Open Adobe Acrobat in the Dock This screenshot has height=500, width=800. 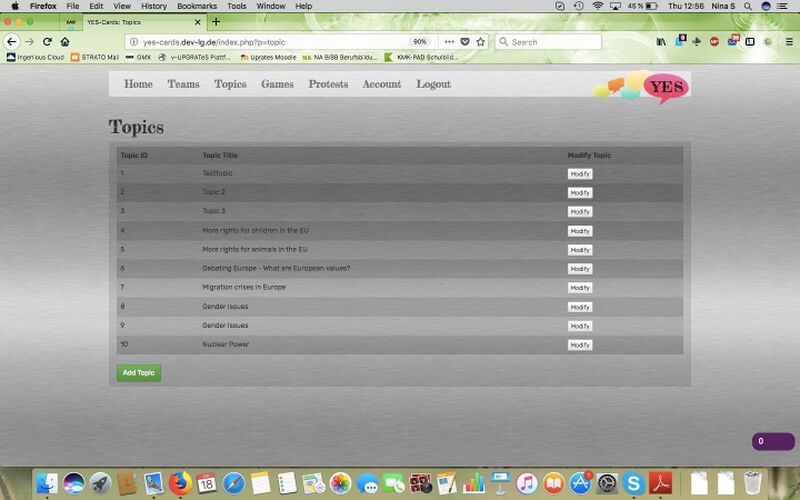pos(660,483)
